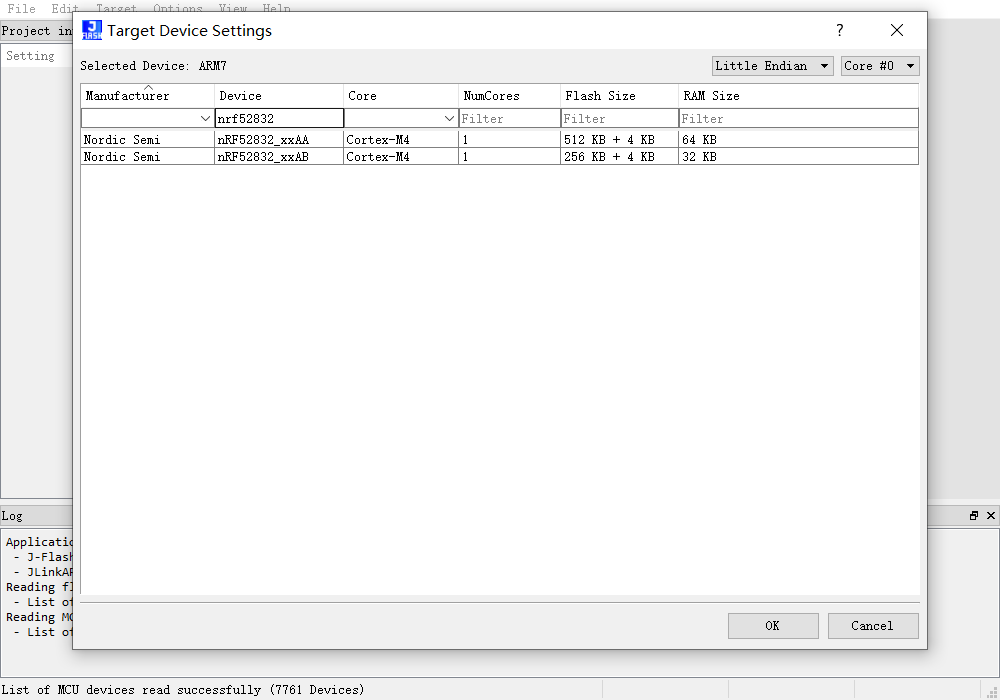The image size is (1000, 700).
Task: Open the Core #0 dropdown
Action: (880, 66)
